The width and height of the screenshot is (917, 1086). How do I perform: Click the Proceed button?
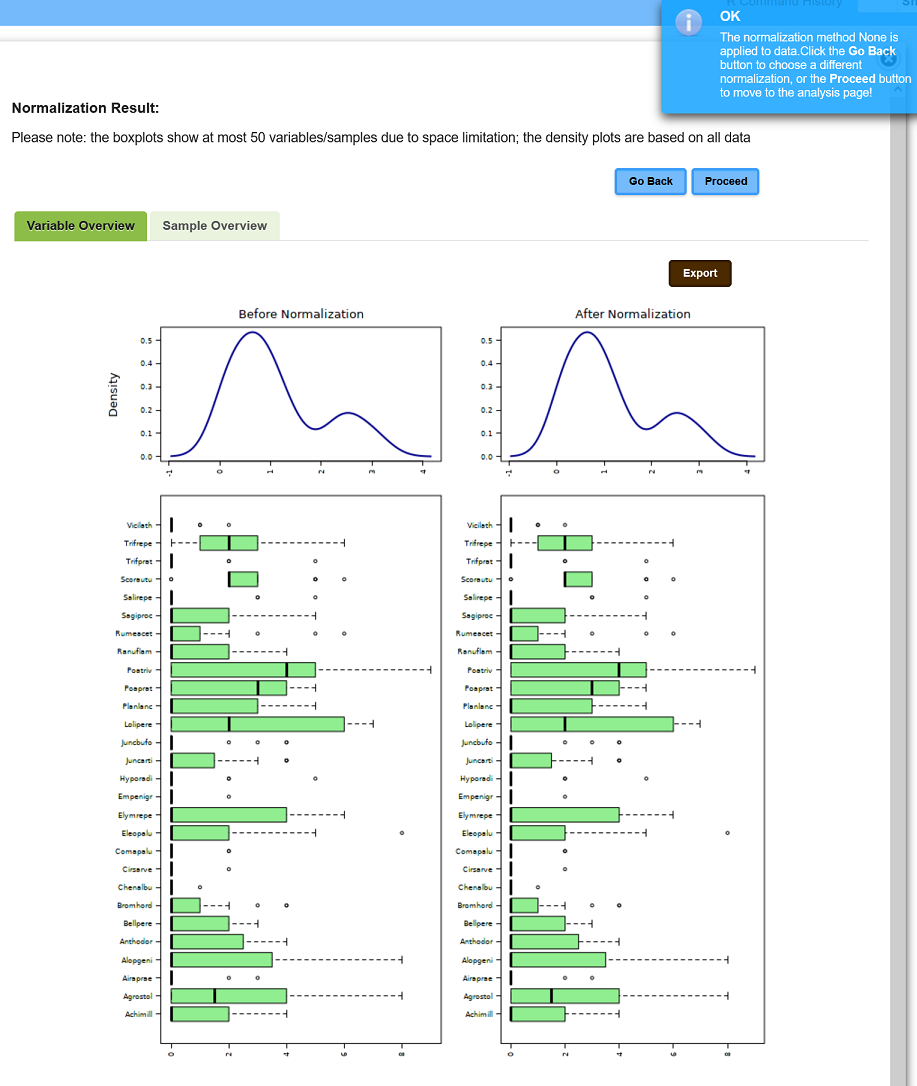[x=725, y=181]
